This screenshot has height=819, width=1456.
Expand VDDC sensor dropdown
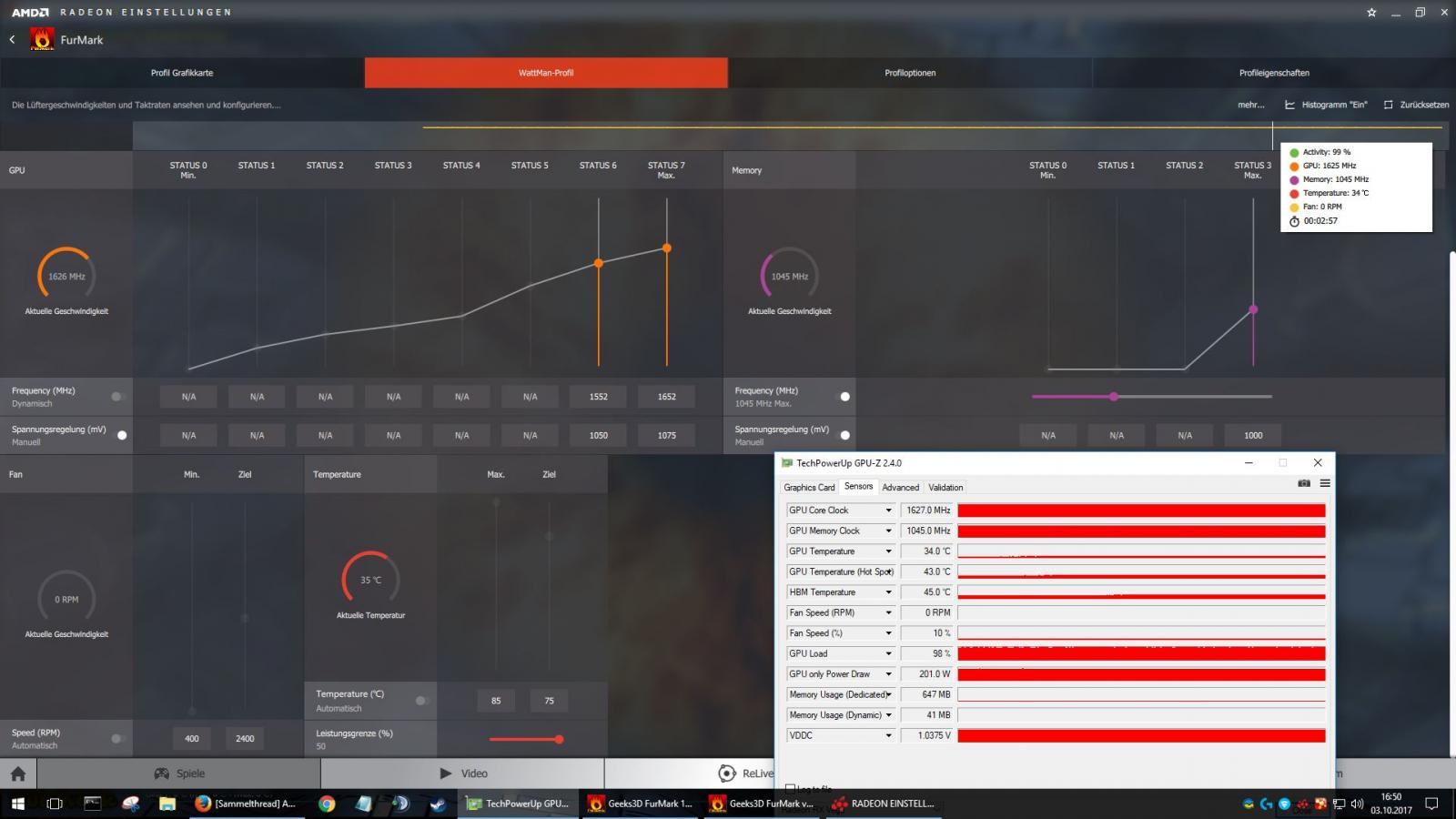888,735
